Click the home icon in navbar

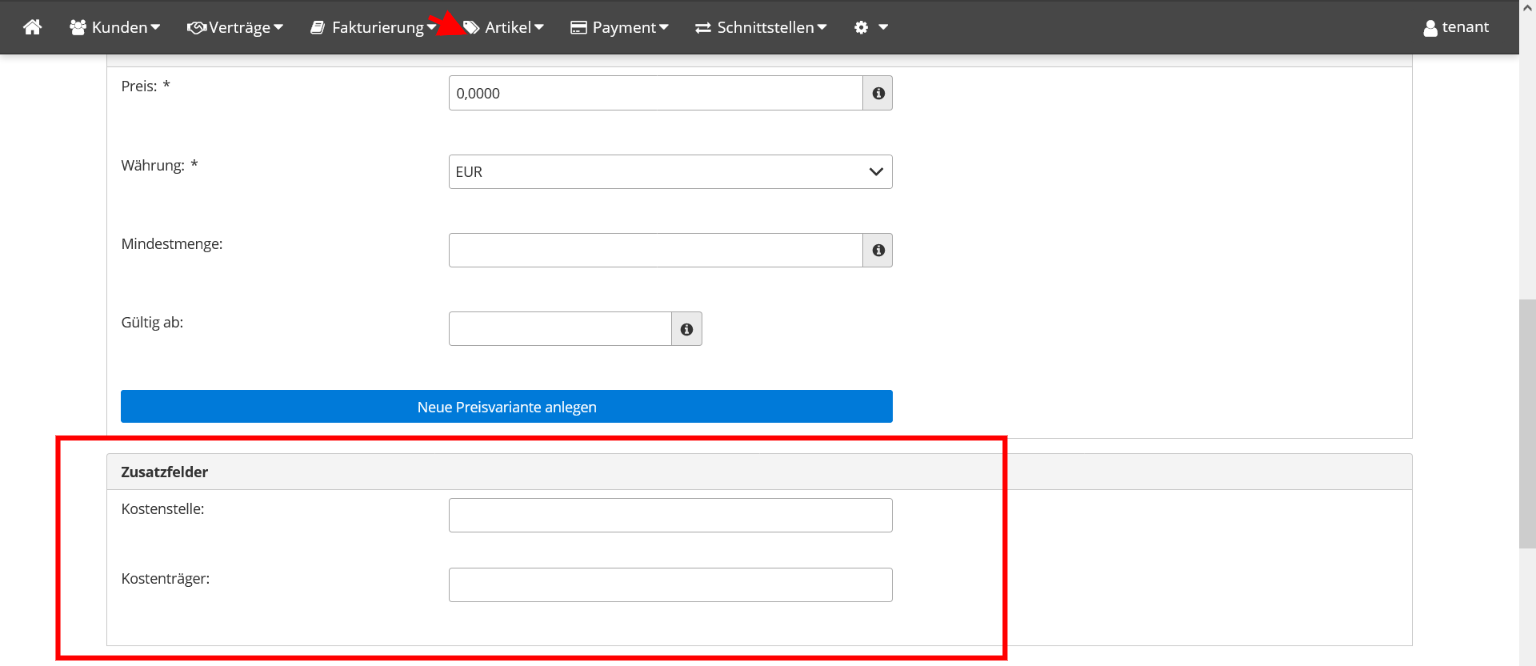[x=32, y=27]
